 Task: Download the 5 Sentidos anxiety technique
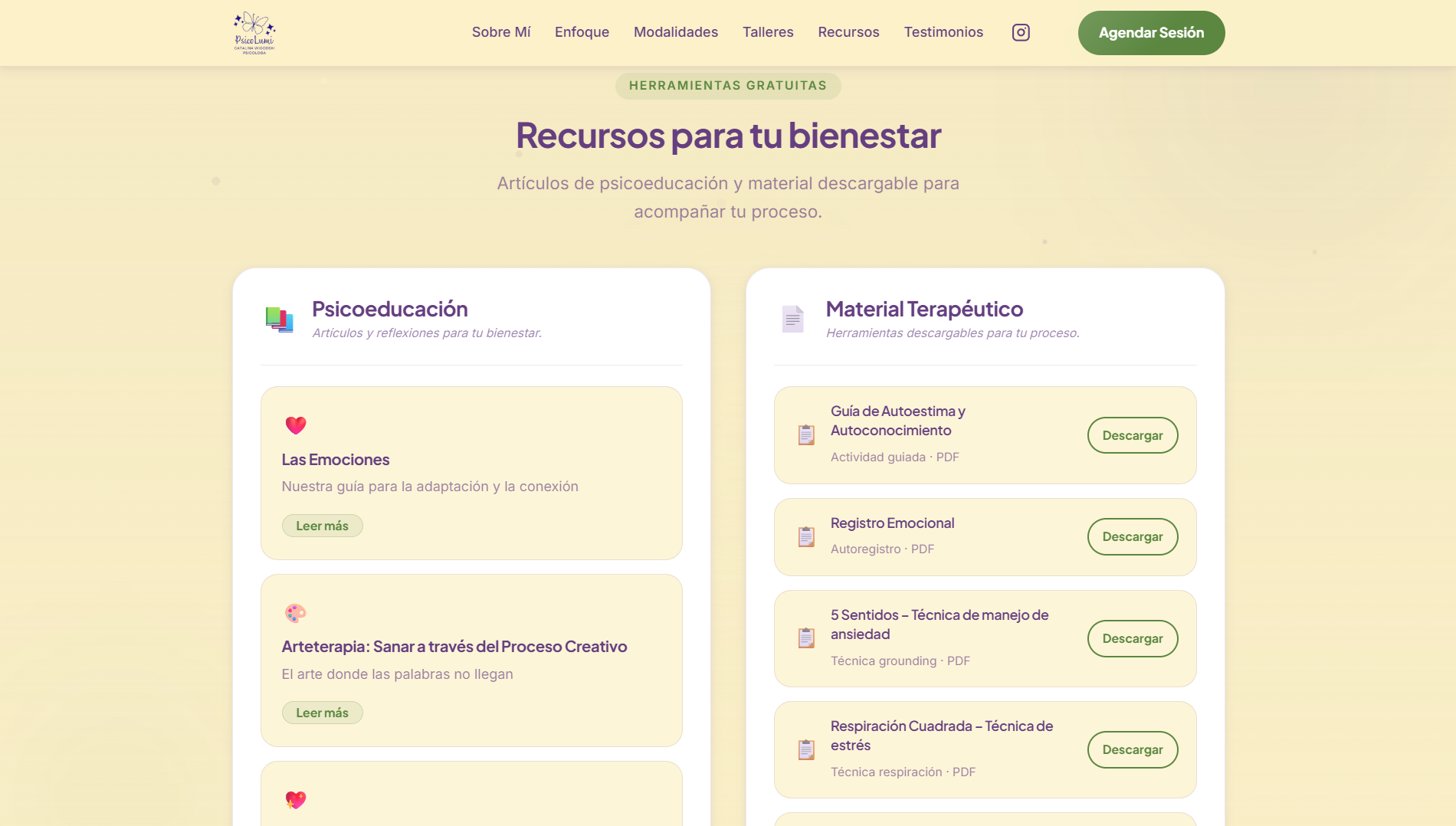click(1133, 638)
